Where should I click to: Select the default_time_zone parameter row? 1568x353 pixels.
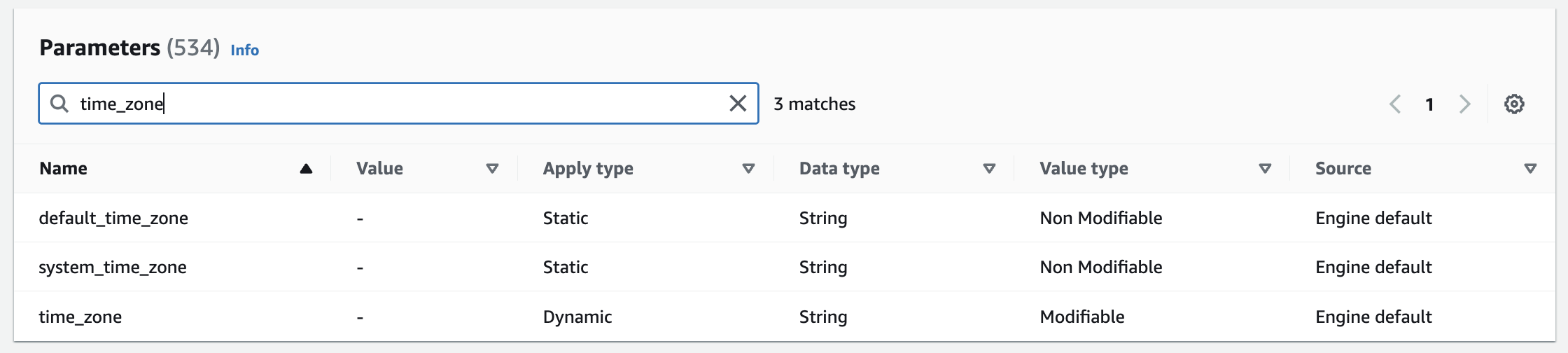coord(113,218)
